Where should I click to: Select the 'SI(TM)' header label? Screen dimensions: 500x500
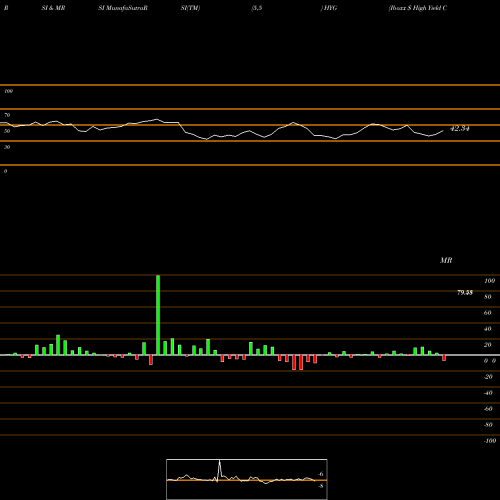(x=190, y=8)
